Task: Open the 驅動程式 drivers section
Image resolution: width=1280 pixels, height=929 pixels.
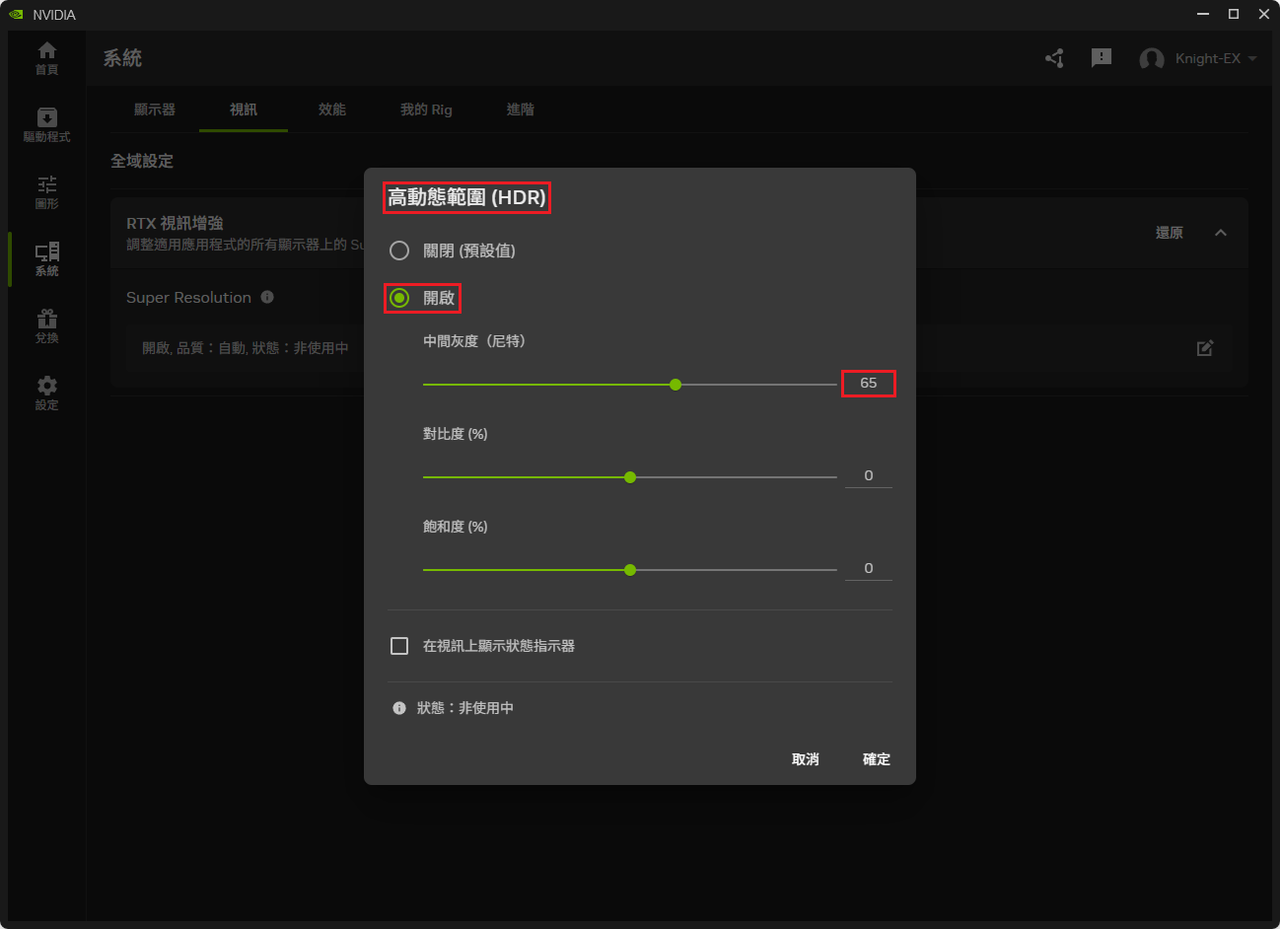Action: click(47, 125)
